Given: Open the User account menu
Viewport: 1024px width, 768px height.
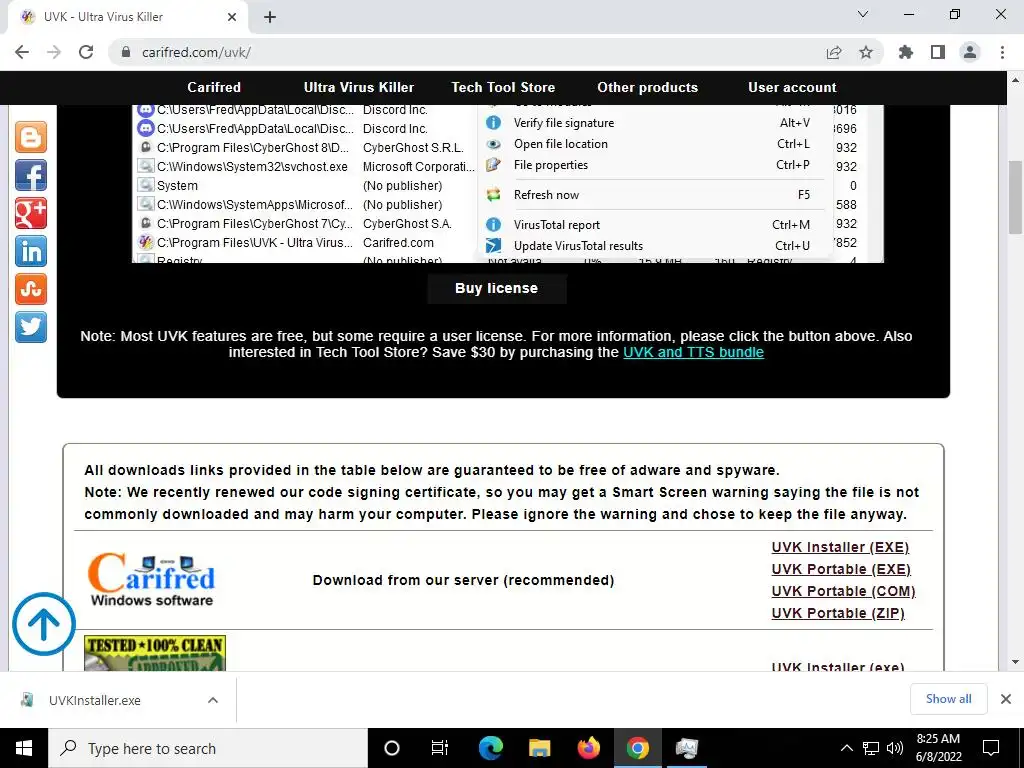Looking at the screenshot, I should click(792, 88).
